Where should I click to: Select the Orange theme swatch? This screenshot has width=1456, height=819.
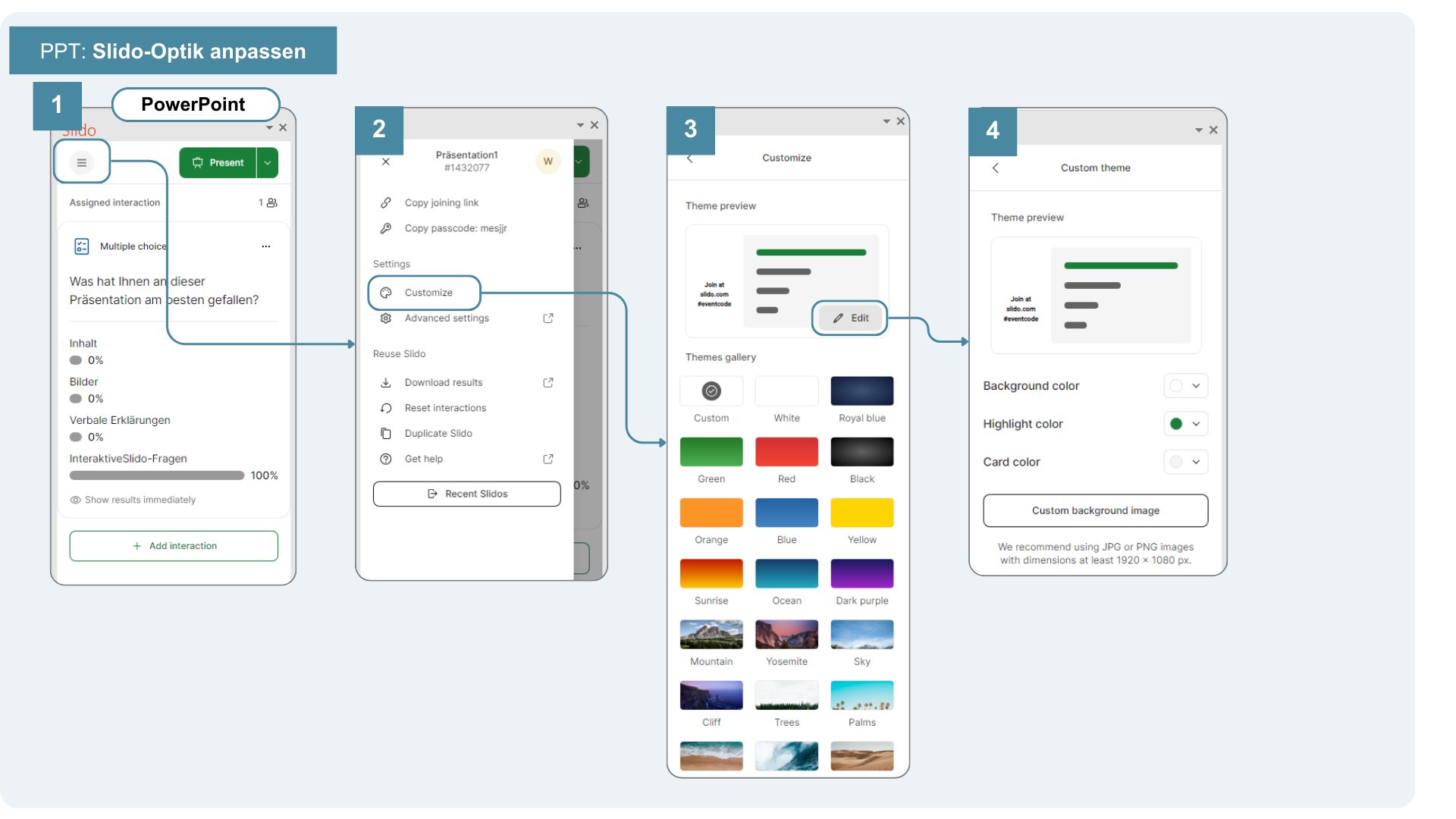(711, 513)
